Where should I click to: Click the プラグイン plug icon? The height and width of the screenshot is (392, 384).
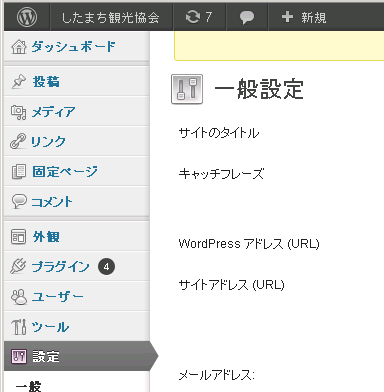coord(18,266)
